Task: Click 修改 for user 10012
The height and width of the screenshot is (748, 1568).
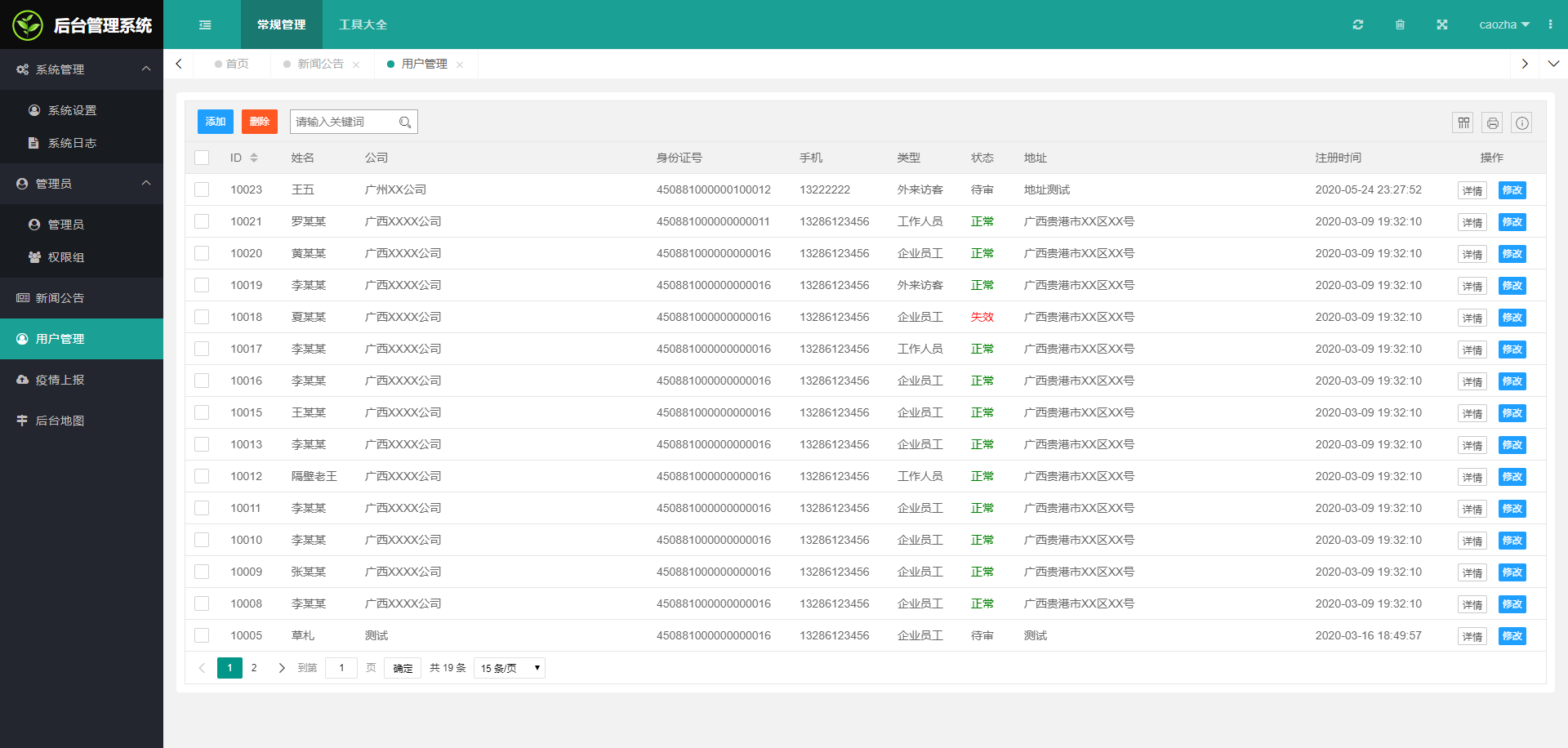Action: [x=1512, y=477]
